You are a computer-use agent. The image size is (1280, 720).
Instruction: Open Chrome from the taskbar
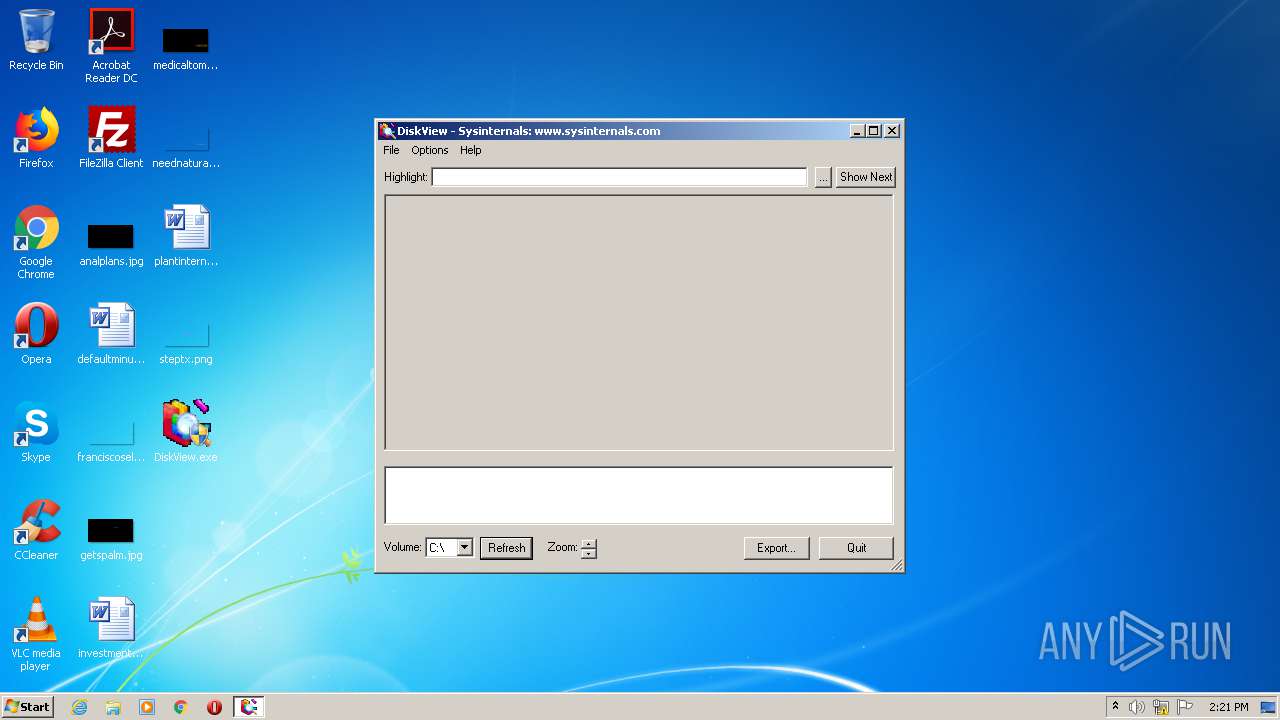click(x=181, y=707)
